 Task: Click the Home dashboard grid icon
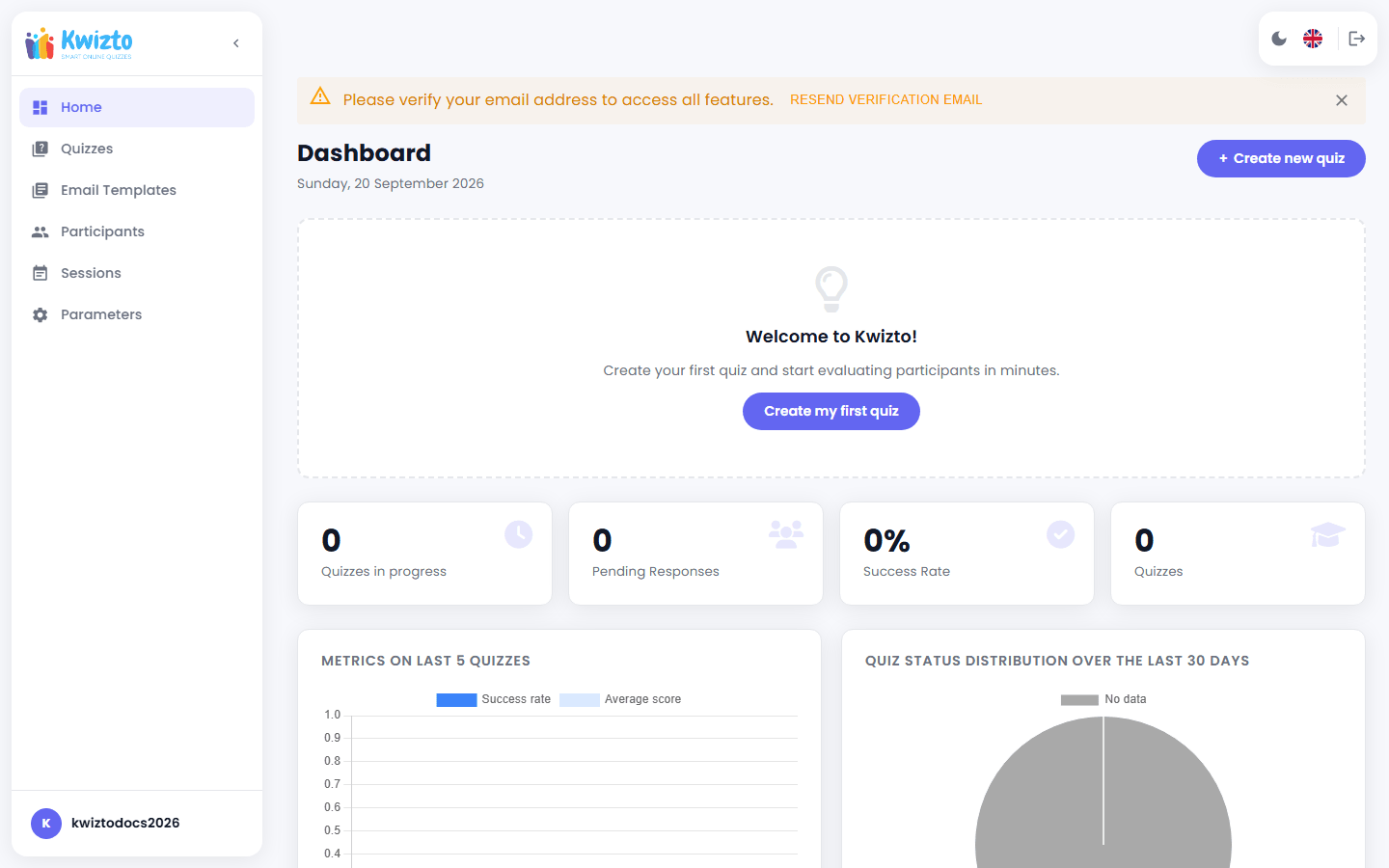[x=40, y=107]
